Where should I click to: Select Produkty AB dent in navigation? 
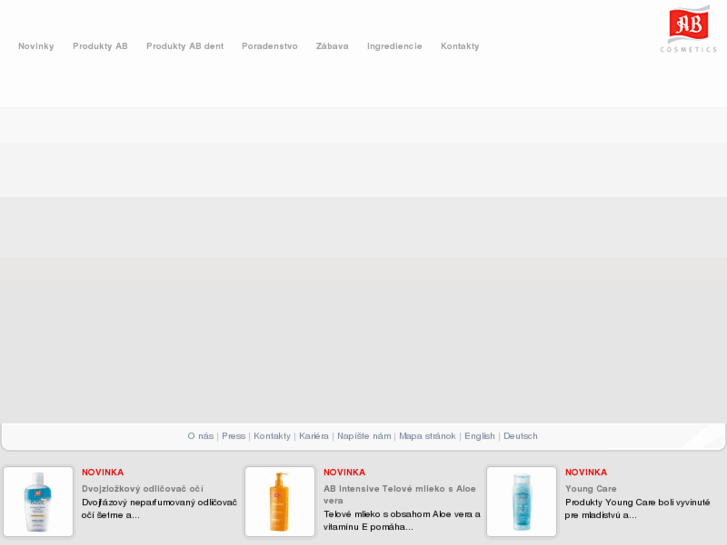[185, 46]
